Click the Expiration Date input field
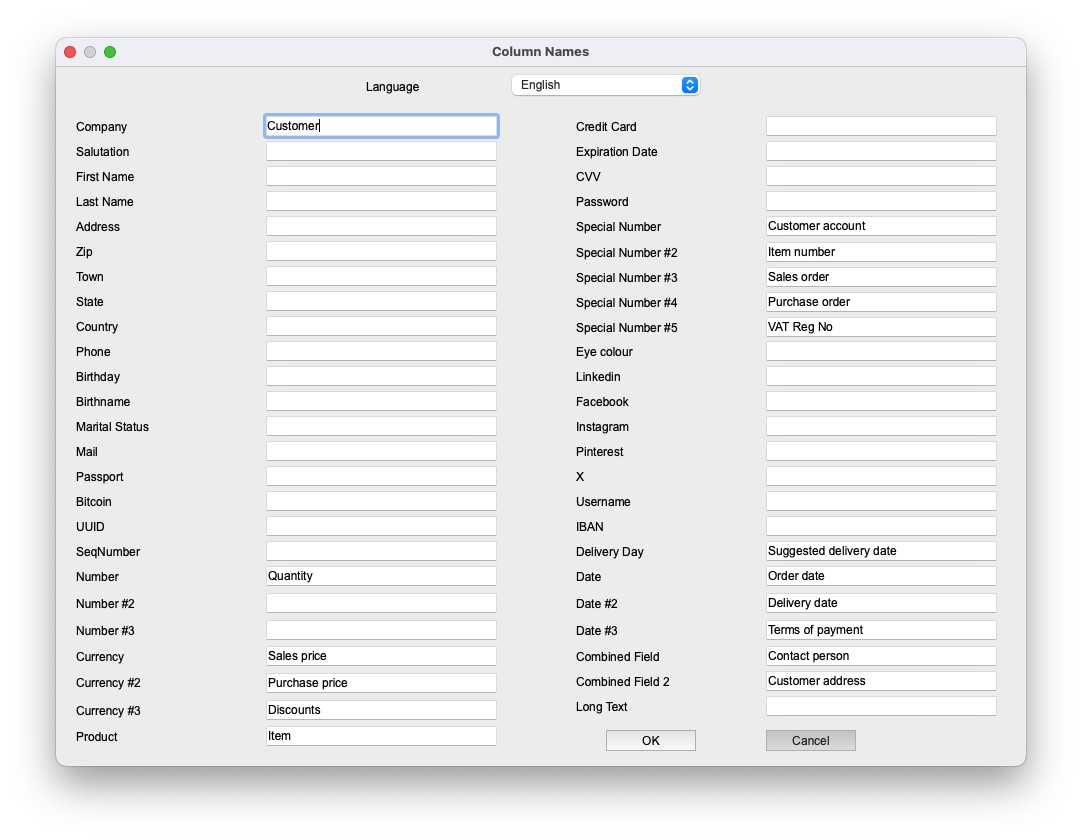 point(881,151)
